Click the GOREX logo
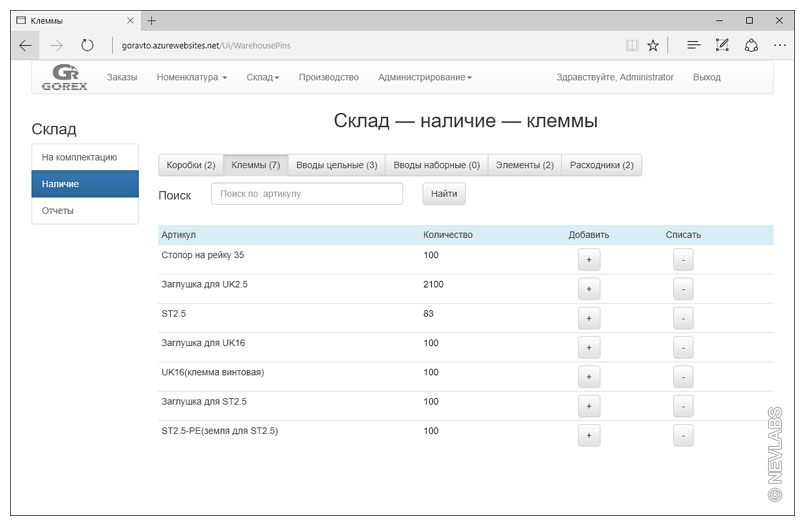The width and height of the screenshot is (805, 526). point(65,77)
